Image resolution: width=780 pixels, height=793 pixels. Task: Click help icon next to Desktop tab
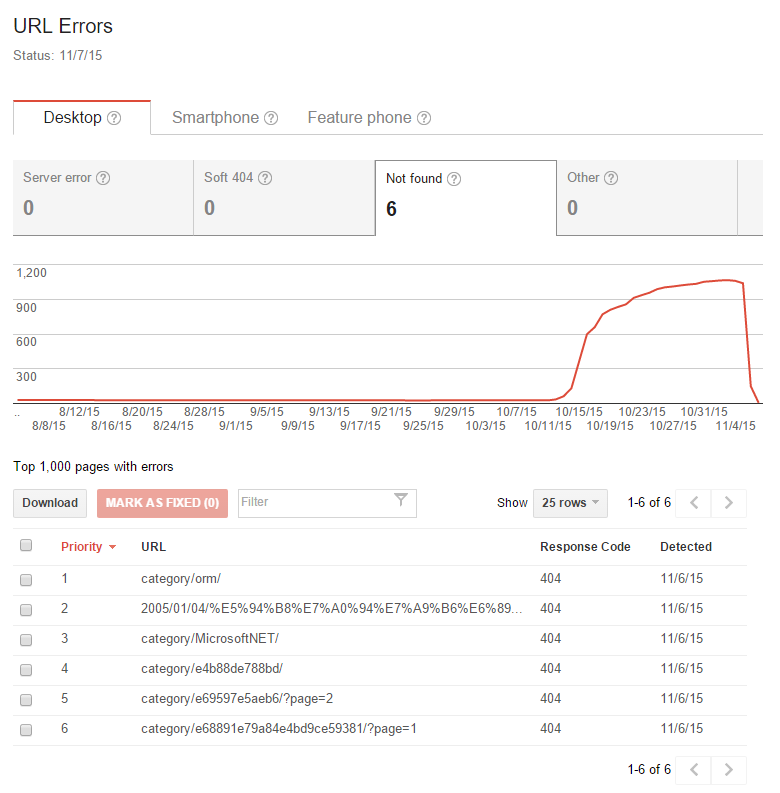click(114, 118)
